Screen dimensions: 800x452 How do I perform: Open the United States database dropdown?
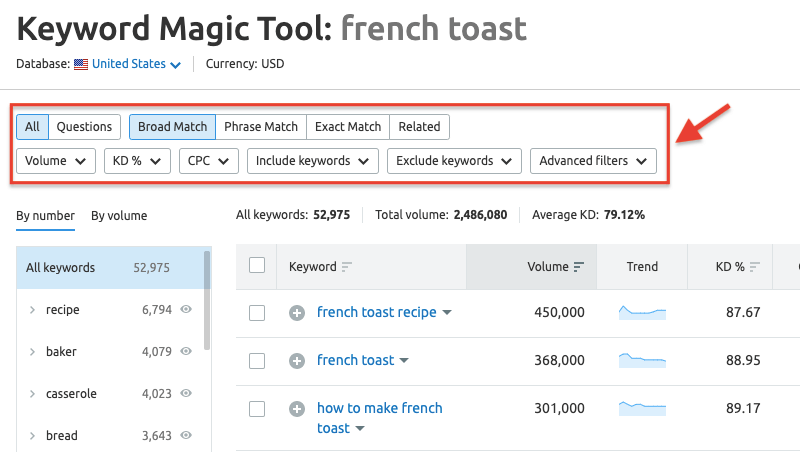click(136, 64)
